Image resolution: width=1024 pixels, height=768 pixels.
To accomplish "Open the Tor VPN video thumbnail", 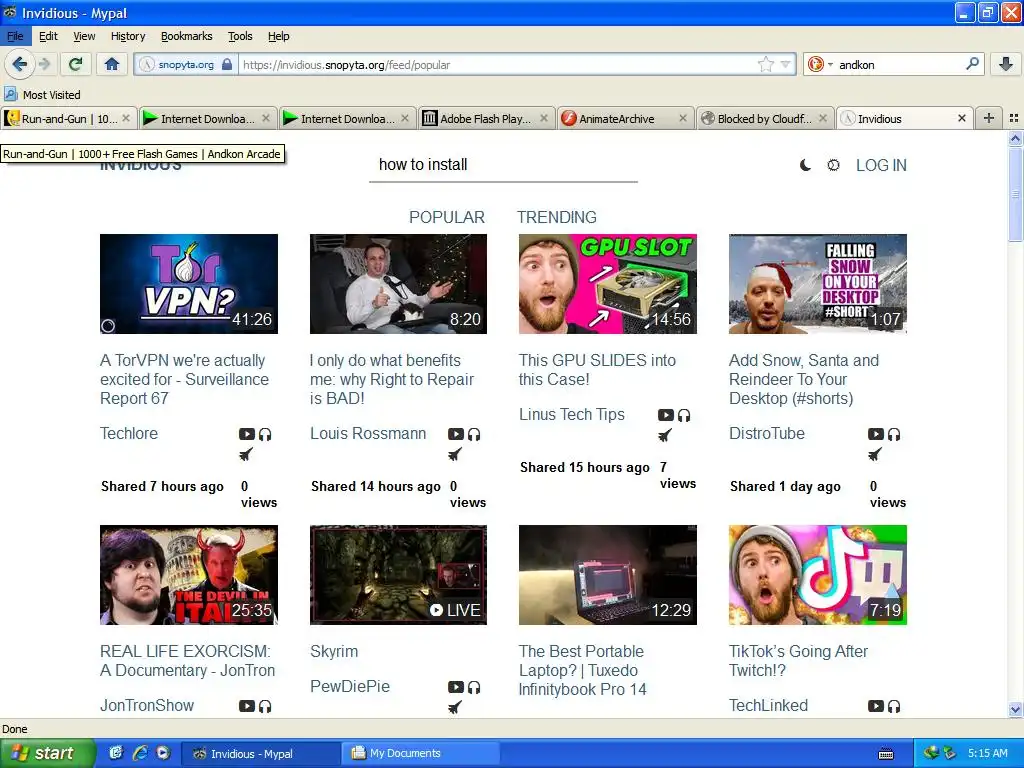I will click(x=189, y=283).
